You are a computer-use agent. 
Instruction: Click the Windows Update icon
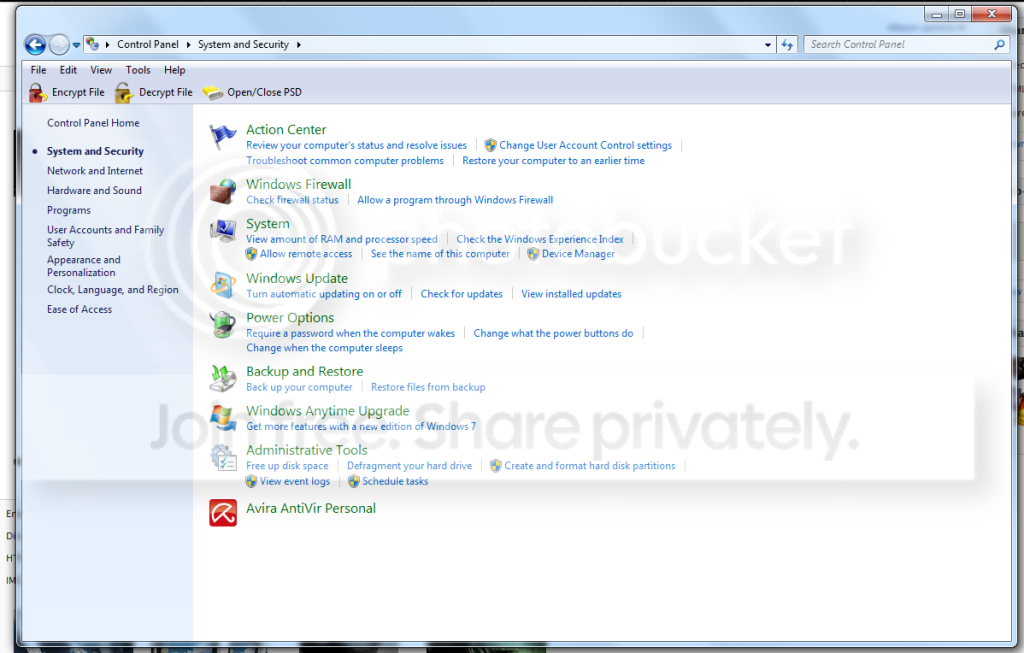pyautogui.click(x=223, y=285)
